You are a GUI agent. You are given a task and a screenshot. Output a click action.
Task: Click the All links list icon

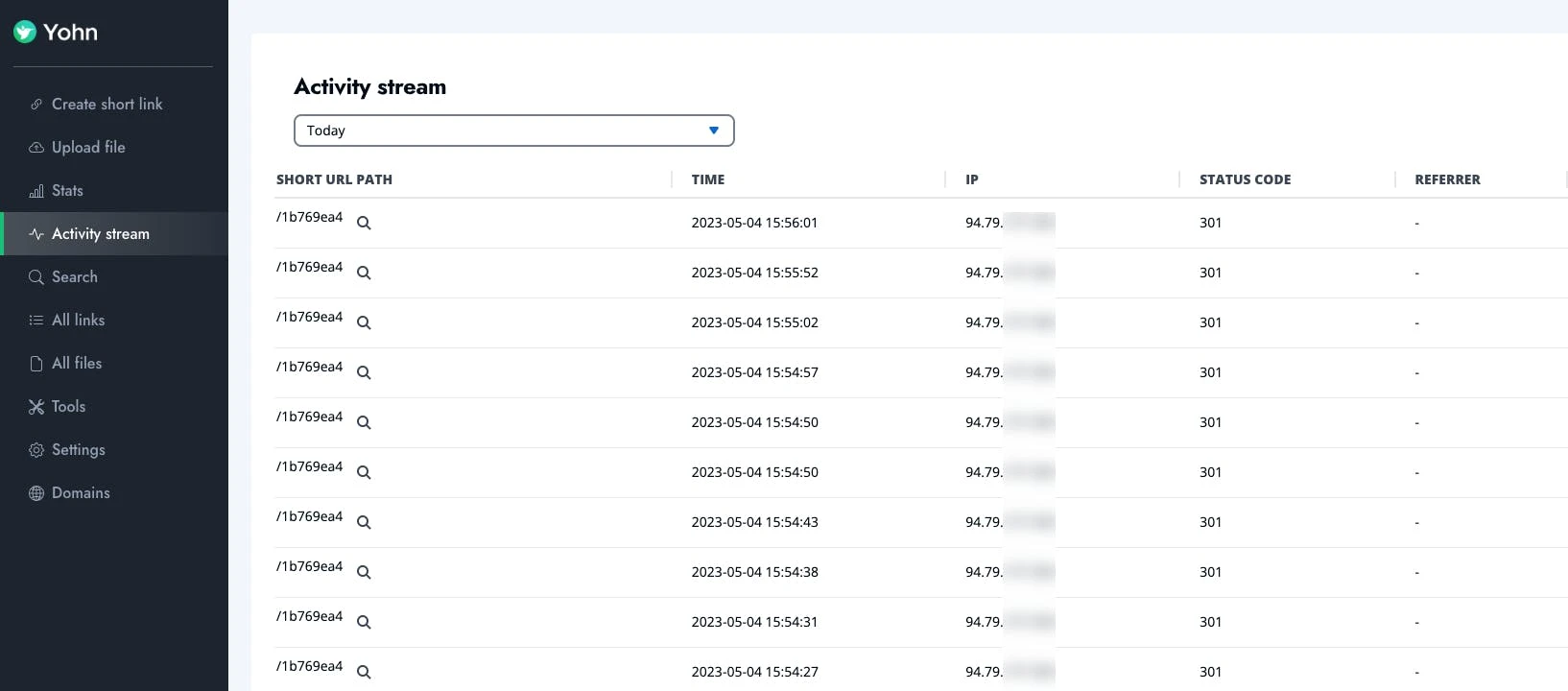36,321
